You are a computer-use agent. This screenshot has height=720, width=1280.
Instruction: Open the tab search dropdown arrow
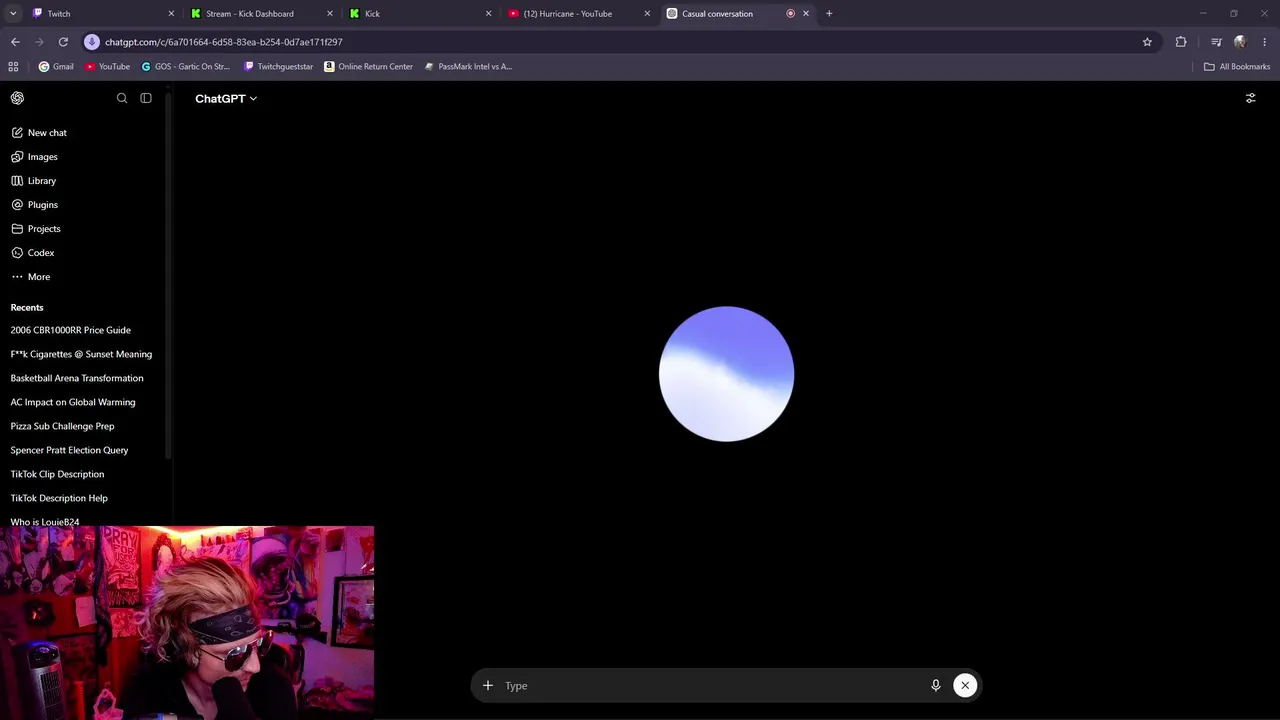(13, 14)
